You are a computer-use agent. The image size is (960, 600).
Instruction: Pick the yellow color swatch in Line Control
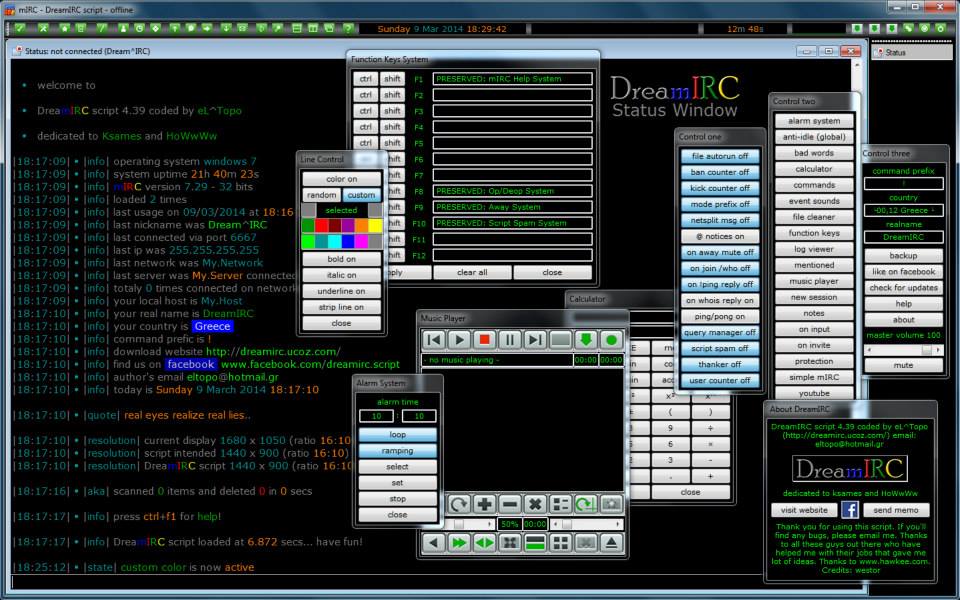click(375, 226)
